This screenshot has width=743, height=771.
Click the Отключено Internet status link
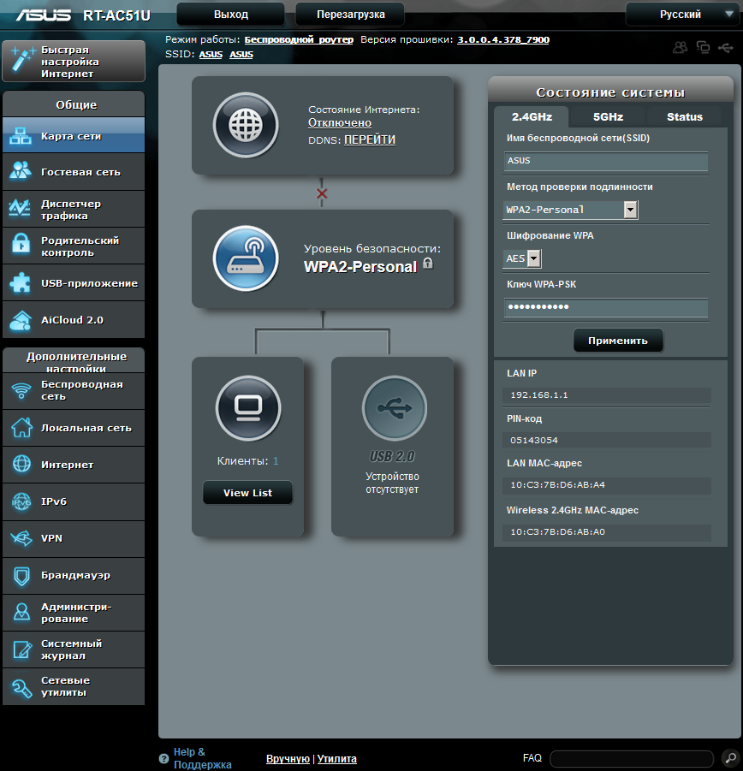point(340,123)
